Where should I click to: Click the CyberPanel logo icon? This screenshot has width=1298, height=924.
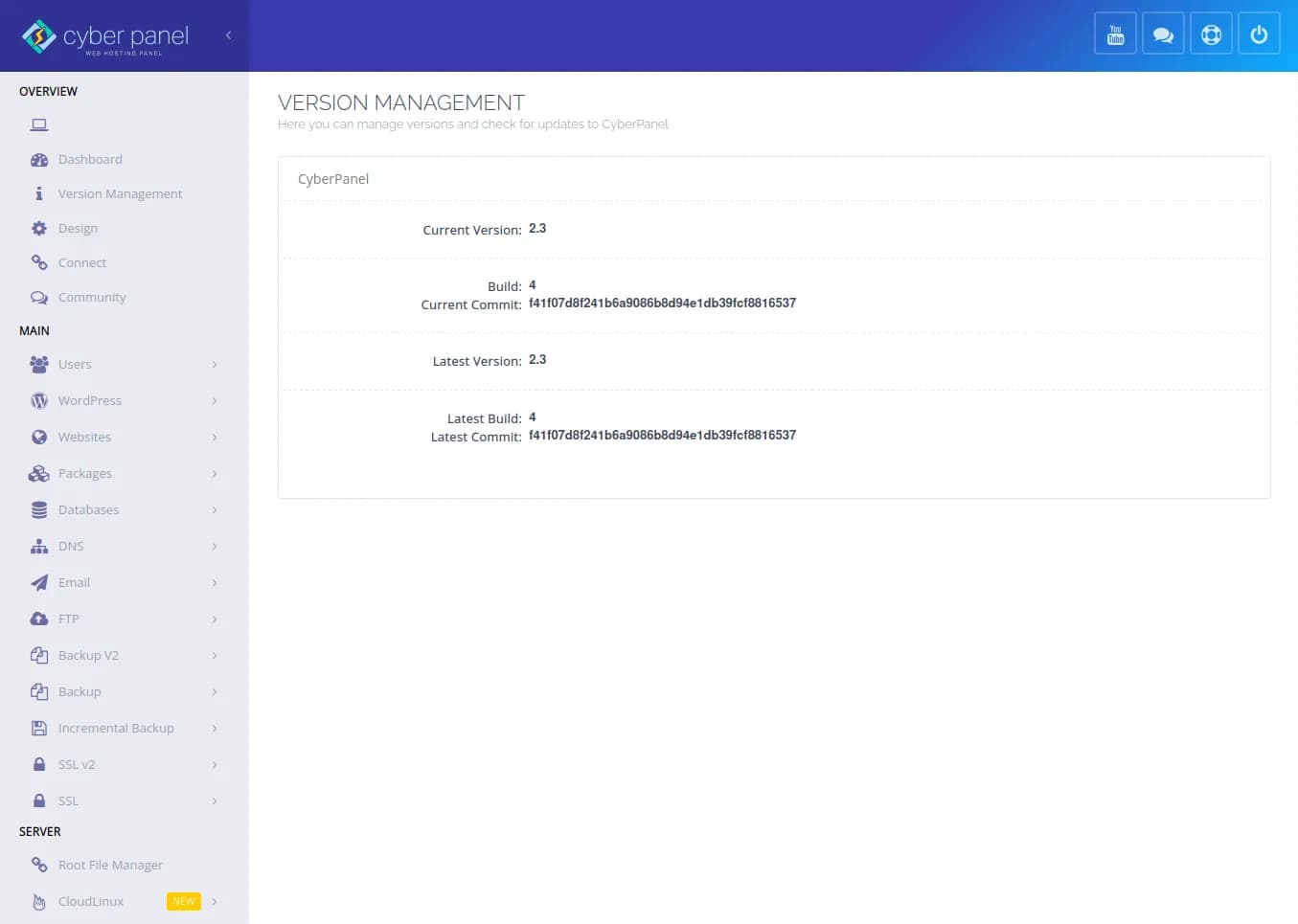tap(39, 36)
